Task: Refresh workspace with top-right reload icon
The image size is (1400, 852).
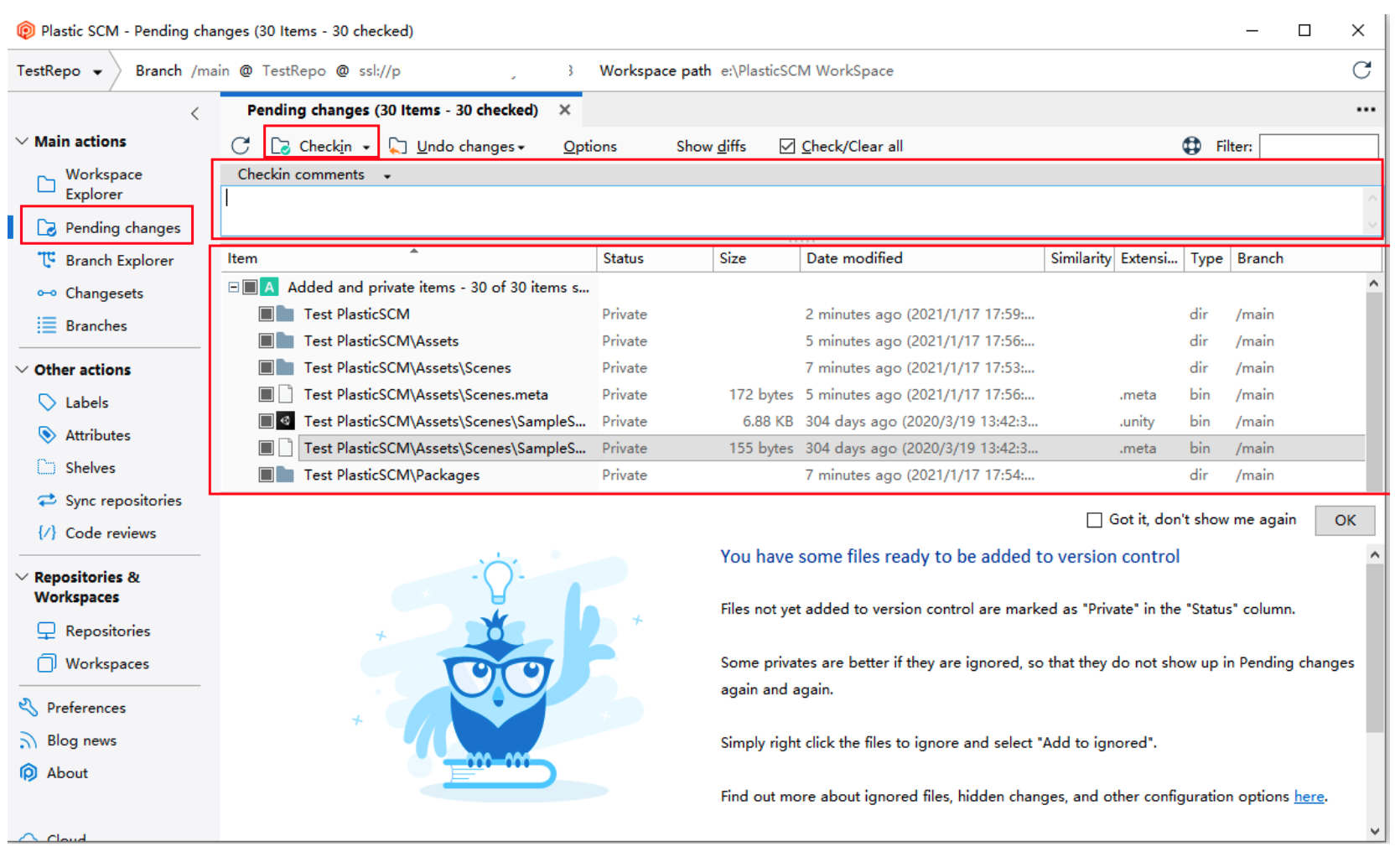Action: click(x=1361, y=70)
